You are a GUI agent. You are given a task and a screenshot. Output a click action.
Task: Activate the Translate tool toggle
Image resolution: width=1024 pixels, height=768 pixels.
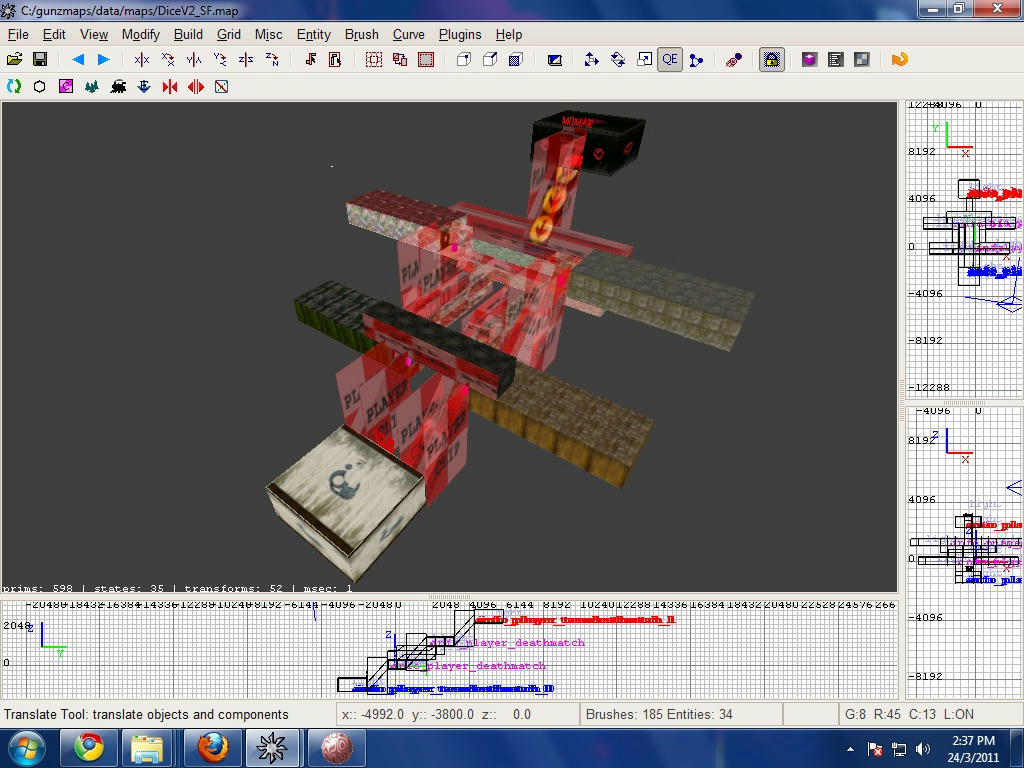tap(592, 60)
